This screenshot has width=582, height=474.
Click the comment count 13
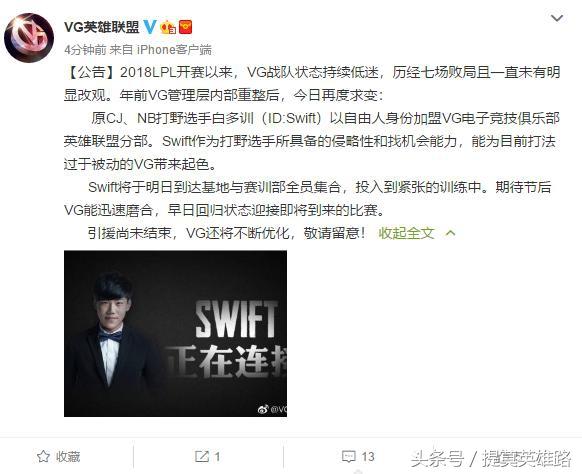(367, 457)
